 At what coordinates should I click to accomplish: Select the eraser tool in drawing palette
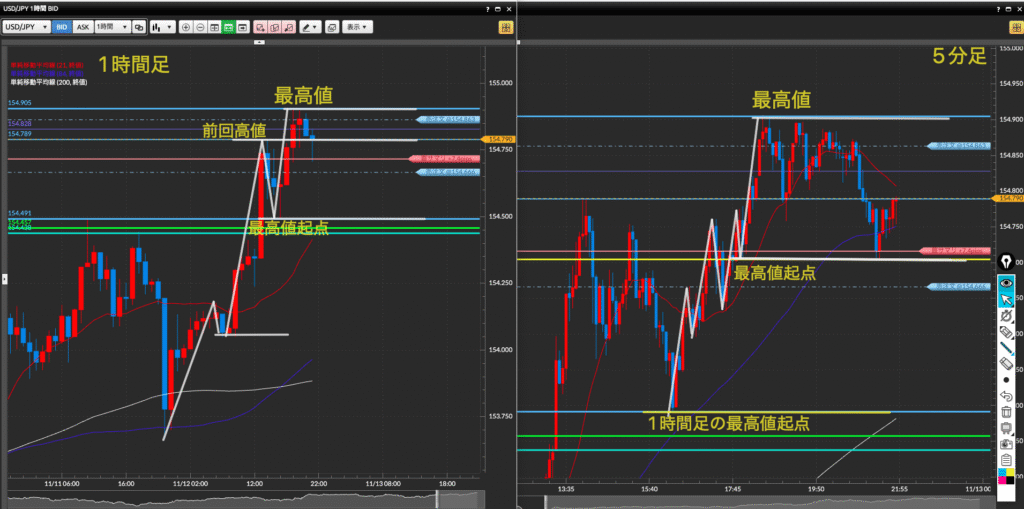1007,363
